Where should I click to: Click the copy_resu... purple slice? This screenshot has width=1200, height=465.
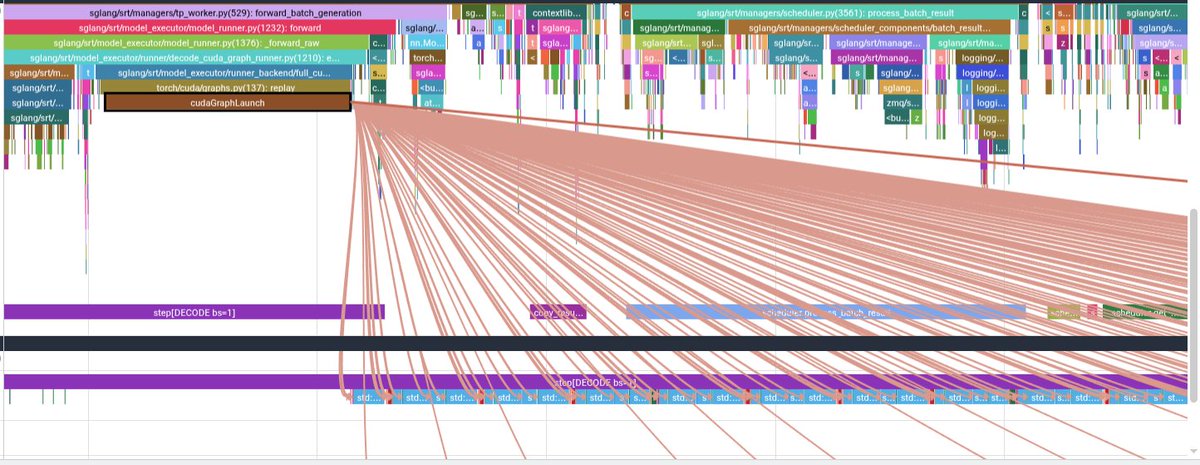558,312
